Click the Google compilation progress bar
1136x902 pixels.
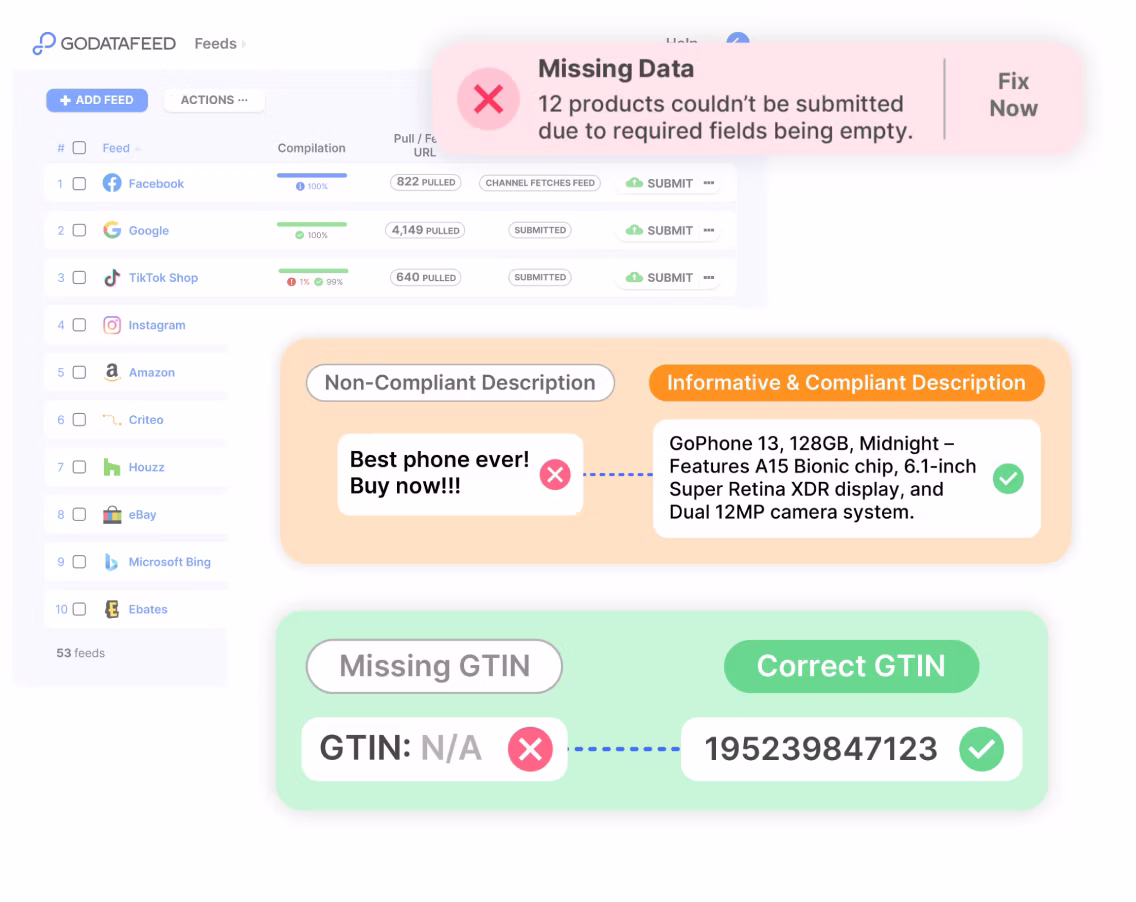point(312,224)
